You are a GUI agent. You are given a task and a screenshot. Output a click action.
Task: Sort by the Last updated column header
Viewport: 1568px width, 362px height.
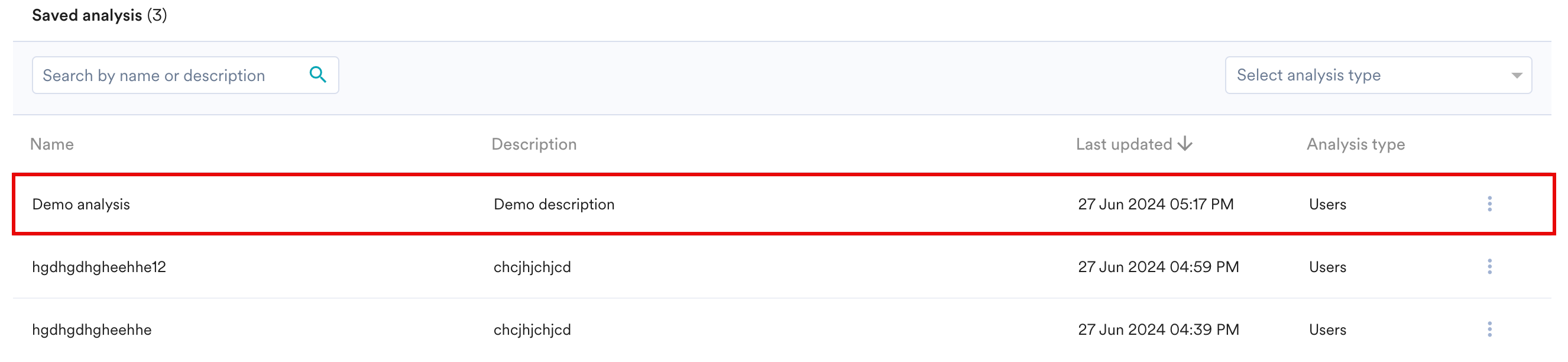click(x=1123, y=144)
